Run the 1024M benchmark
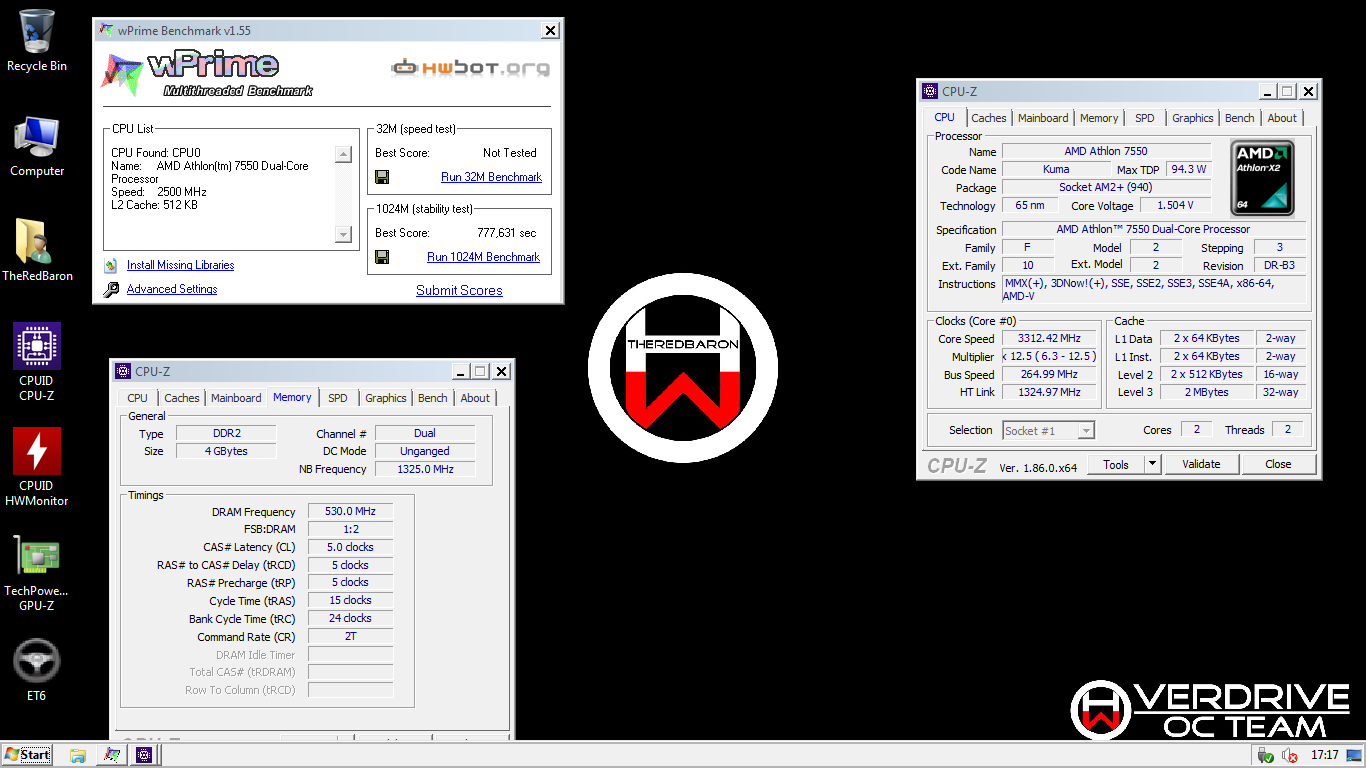Screen dimensions: 1366x768 pyautogui.click(x=483, y=257)
